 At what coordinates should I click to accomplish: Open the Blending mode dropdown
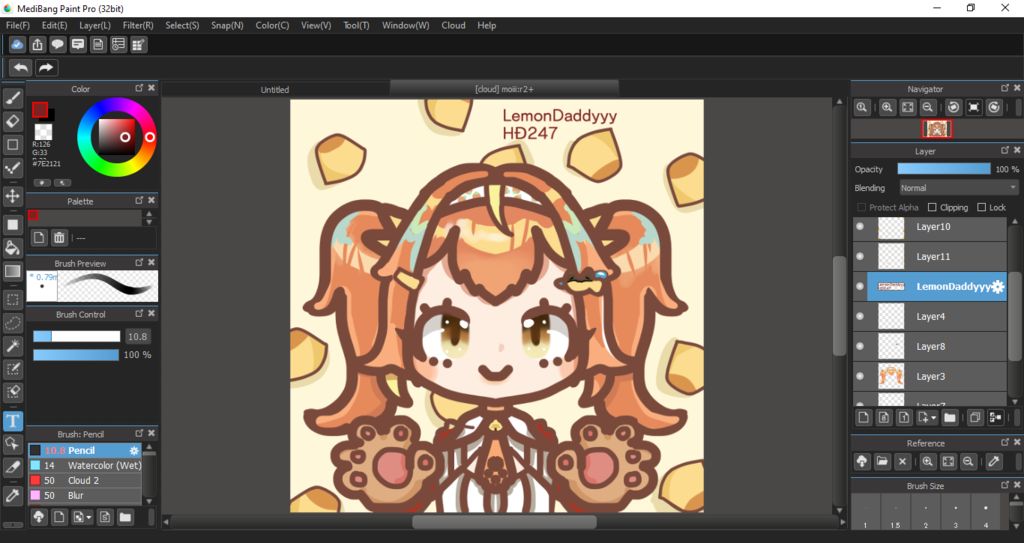[x=958, y=188]
